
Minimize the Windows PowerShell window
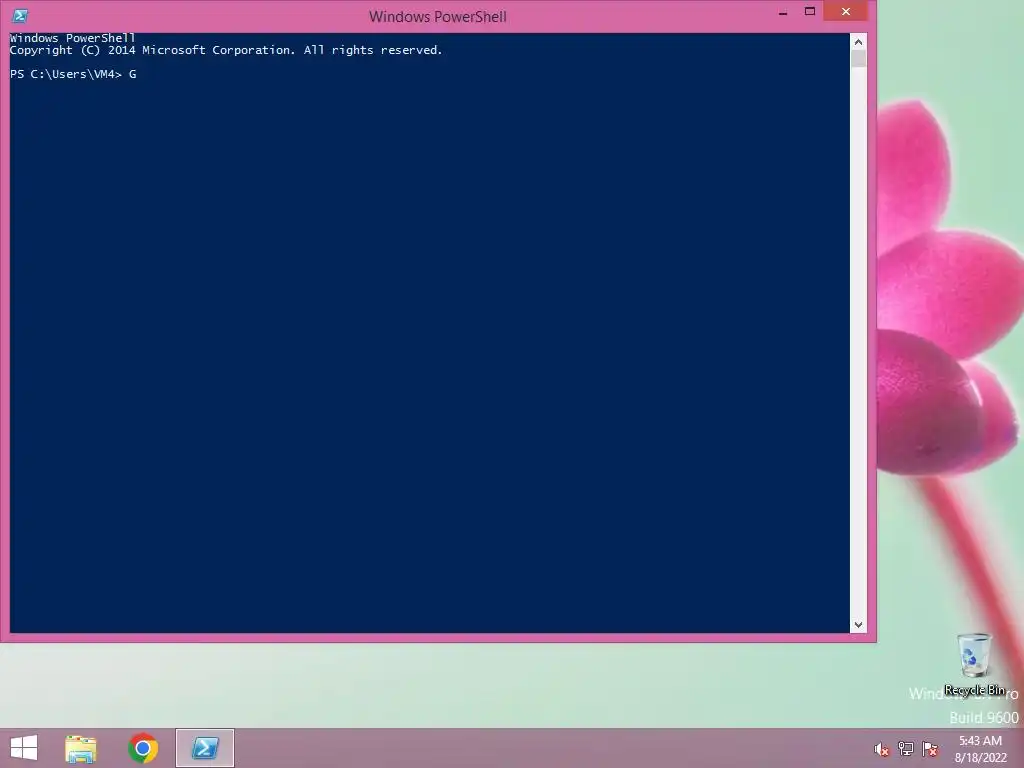782,12
